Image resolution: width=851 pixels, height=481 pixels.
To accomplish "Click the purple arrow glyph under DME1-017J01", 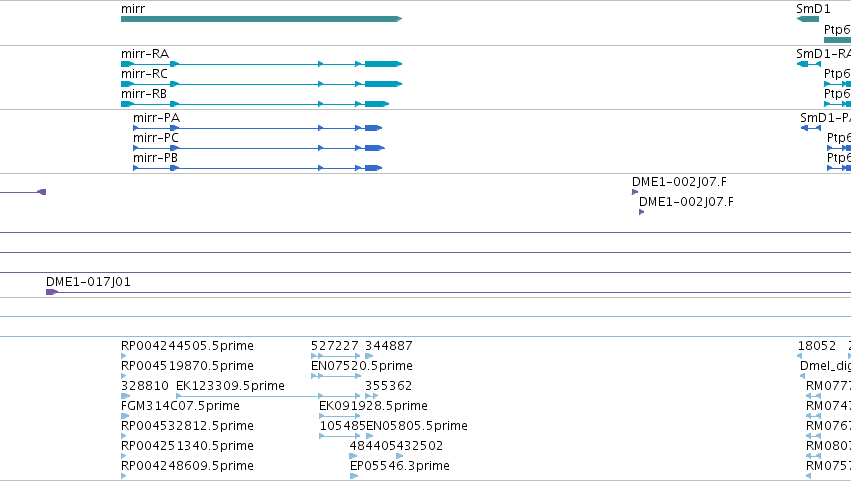I will coord(52,292).
